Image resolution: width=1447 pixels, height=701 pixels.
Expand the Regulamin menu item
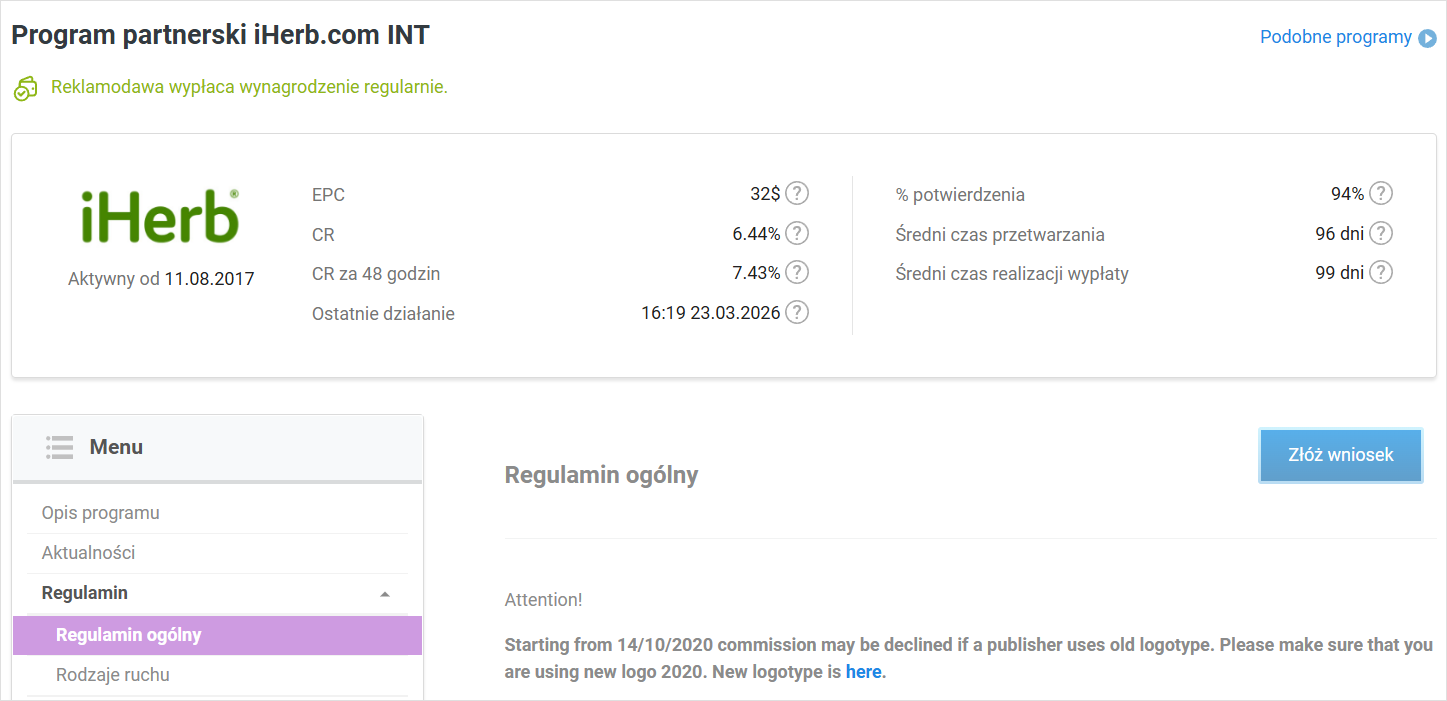(x=85, y=593)
